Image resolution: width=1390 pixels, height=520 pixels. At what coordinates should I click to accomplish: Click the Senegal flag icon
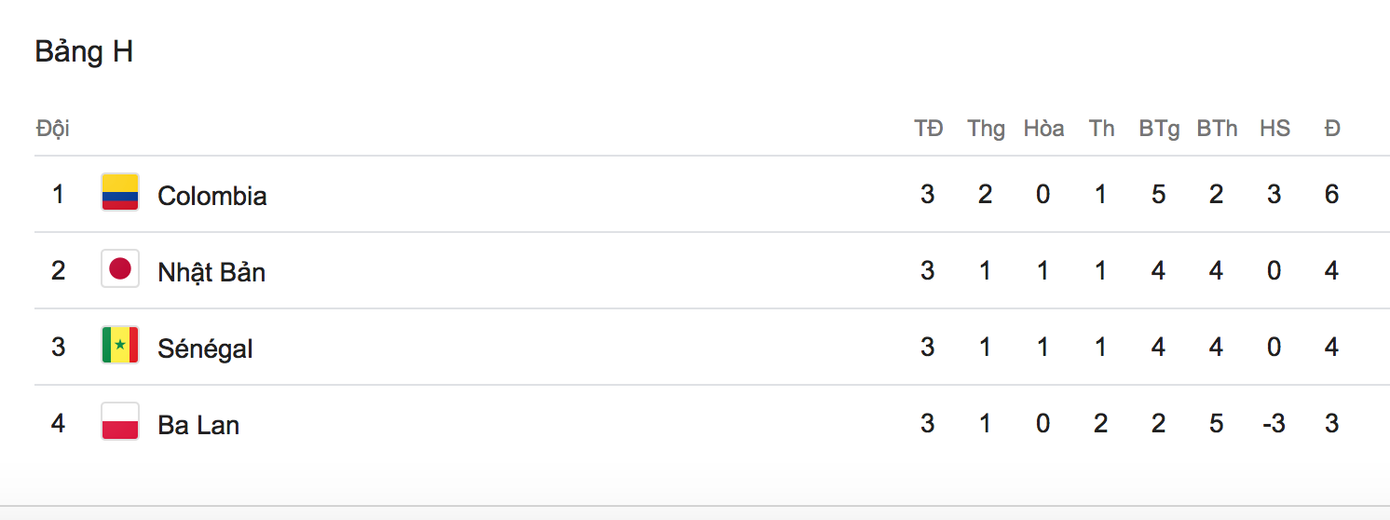tap(120, 347)
